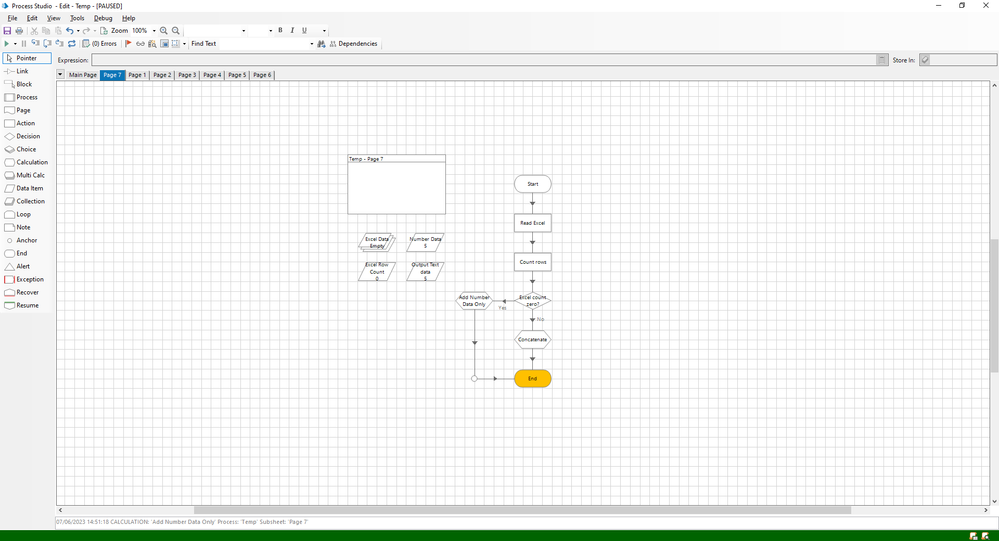
Task: Expand the grid options dropdown arrow
Action: 184,44
